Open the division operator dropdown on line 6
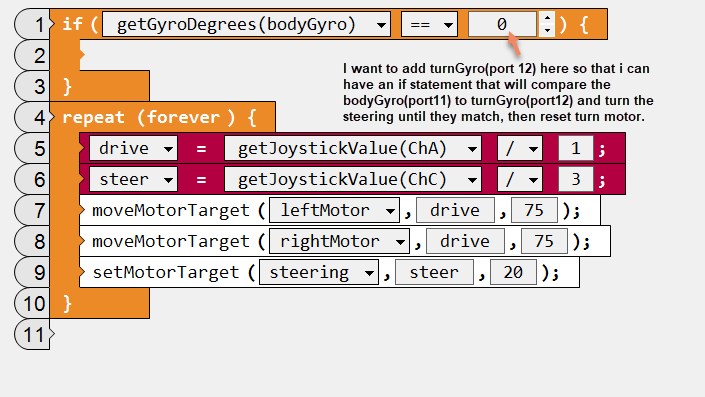 click(520, 179)
